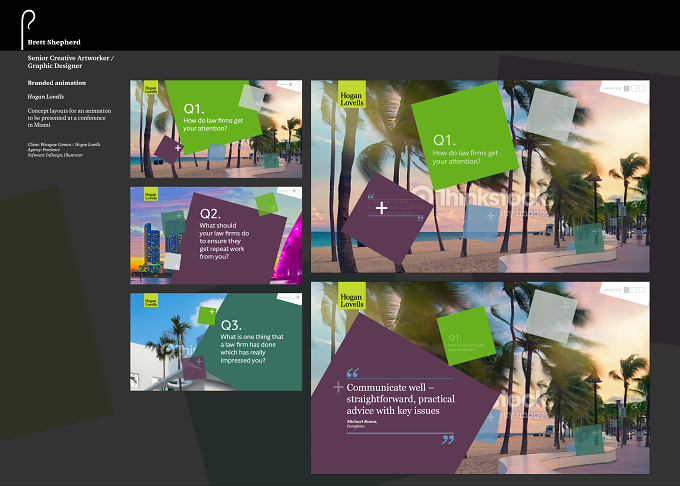680x486 pixels.
Task: Click the small green Q1 square on the quote slide
Action: (x=466, y=336)
